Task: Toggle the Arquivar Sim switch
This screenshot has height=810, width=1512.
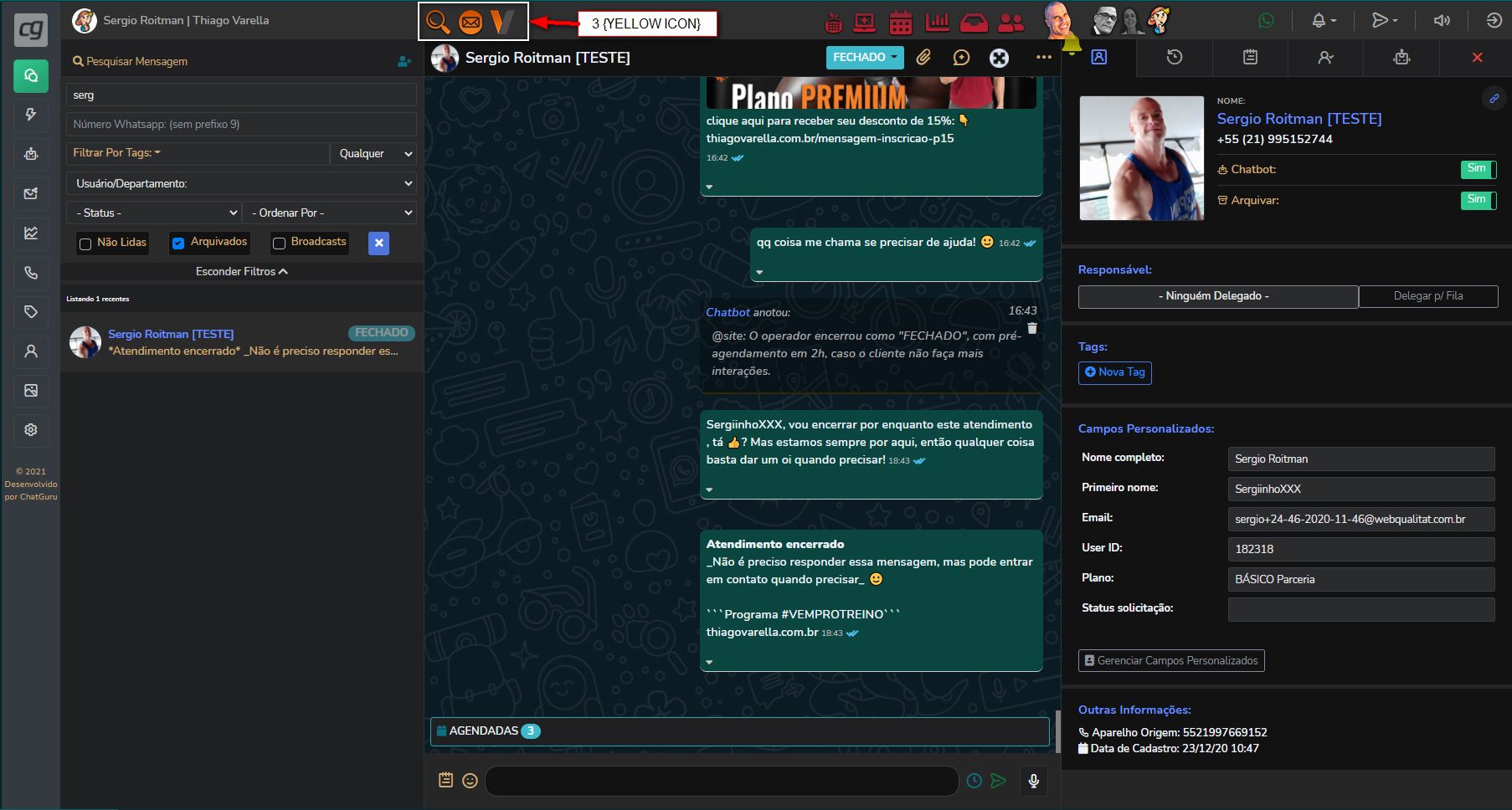Action: coord(1479,200)
